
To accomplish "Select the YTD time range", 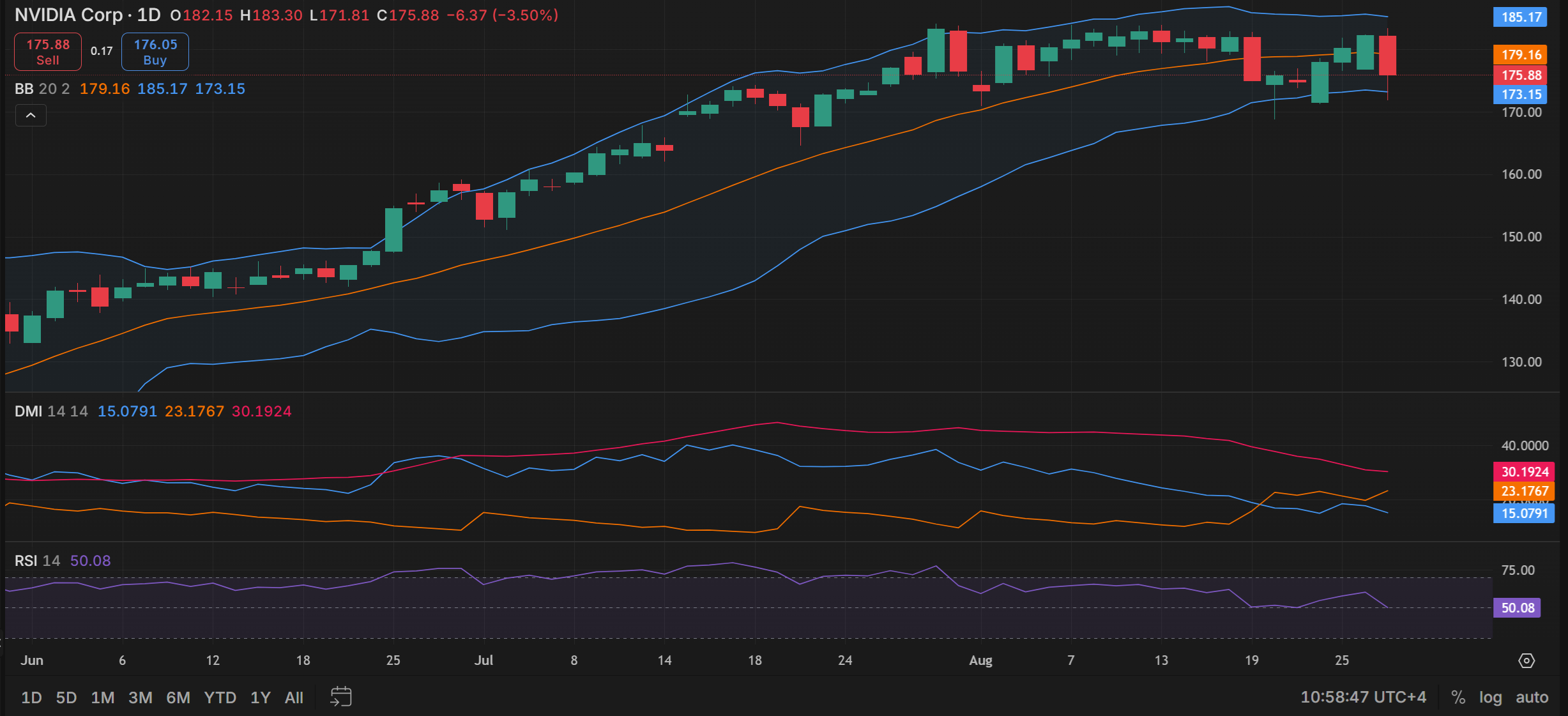I will [x=220, y=697].
